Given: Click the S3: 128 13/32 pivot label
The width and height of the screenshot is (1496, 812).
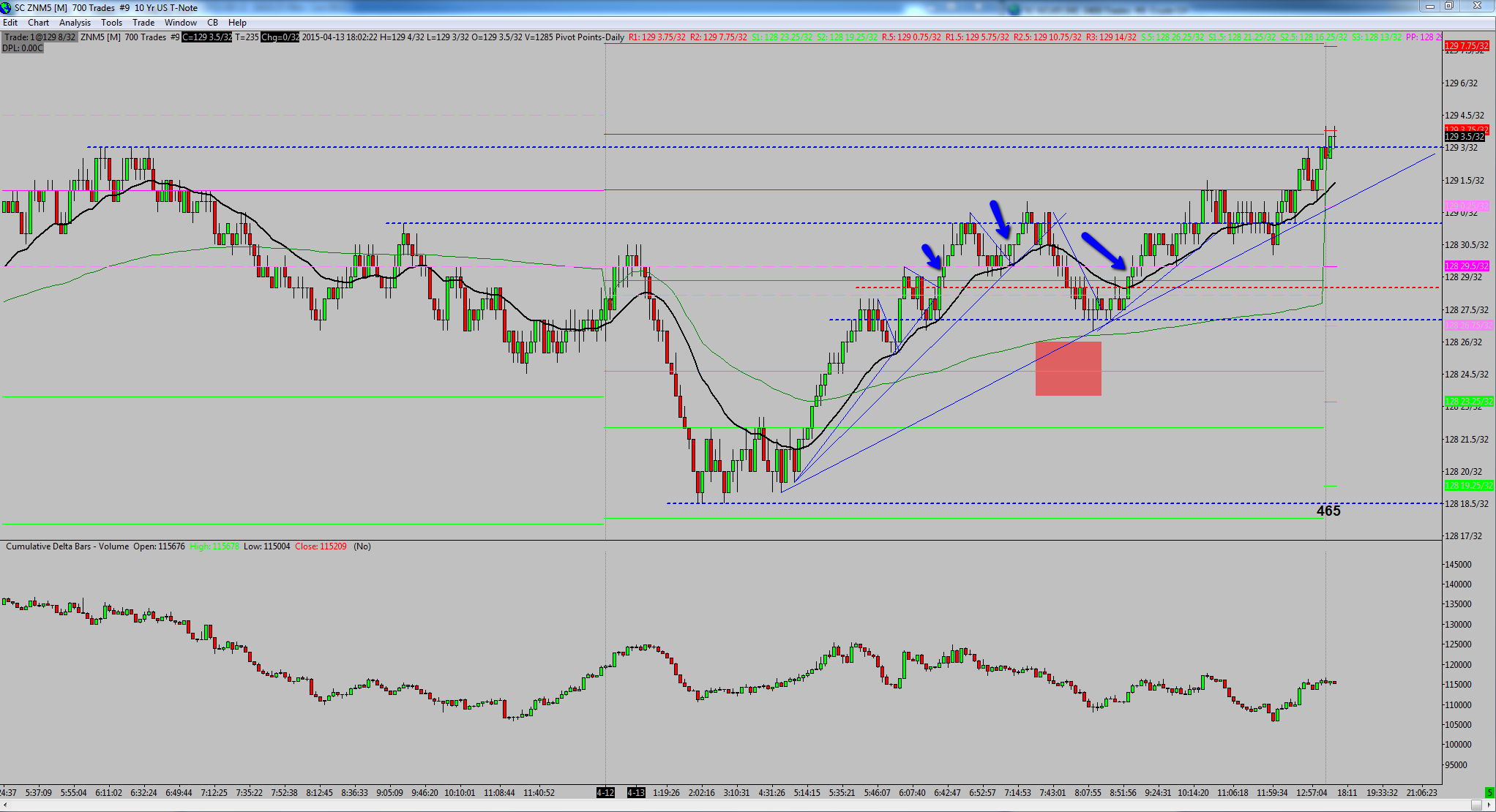Looking at the screenshot, I should pos(1377,37).
